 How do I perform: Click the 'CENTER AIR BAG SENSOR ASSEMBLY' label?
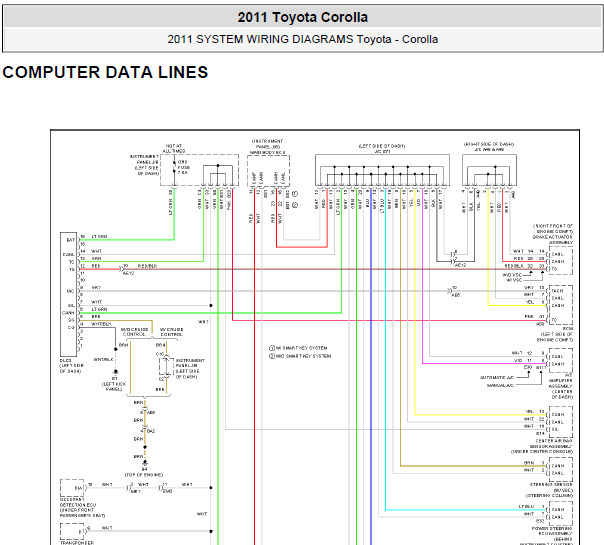tap(551, 444)
